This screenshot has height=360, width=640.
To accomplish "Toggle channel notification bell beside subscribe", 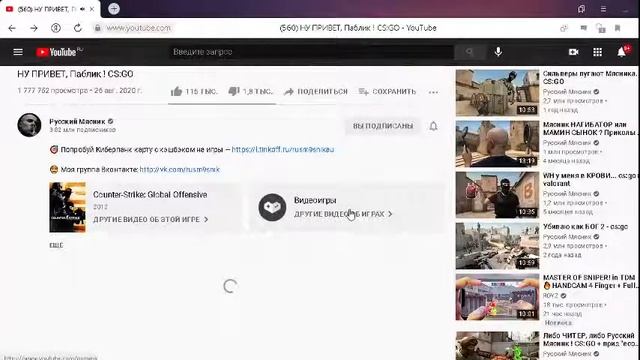I will click(x=433, y=126).
